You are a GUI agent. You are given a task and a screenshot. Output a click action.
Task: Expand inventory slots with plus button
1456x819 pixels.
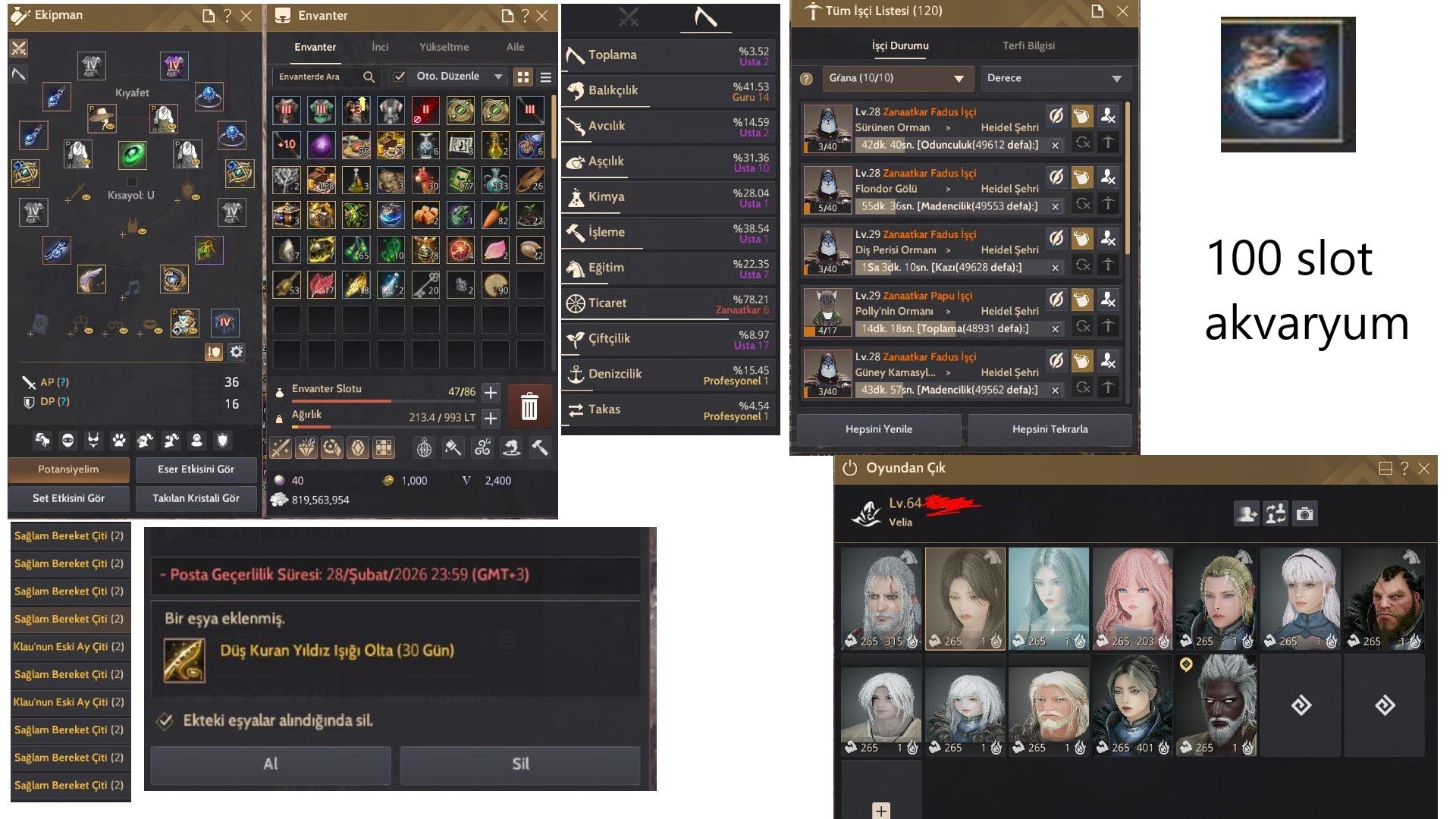(491, 392)
